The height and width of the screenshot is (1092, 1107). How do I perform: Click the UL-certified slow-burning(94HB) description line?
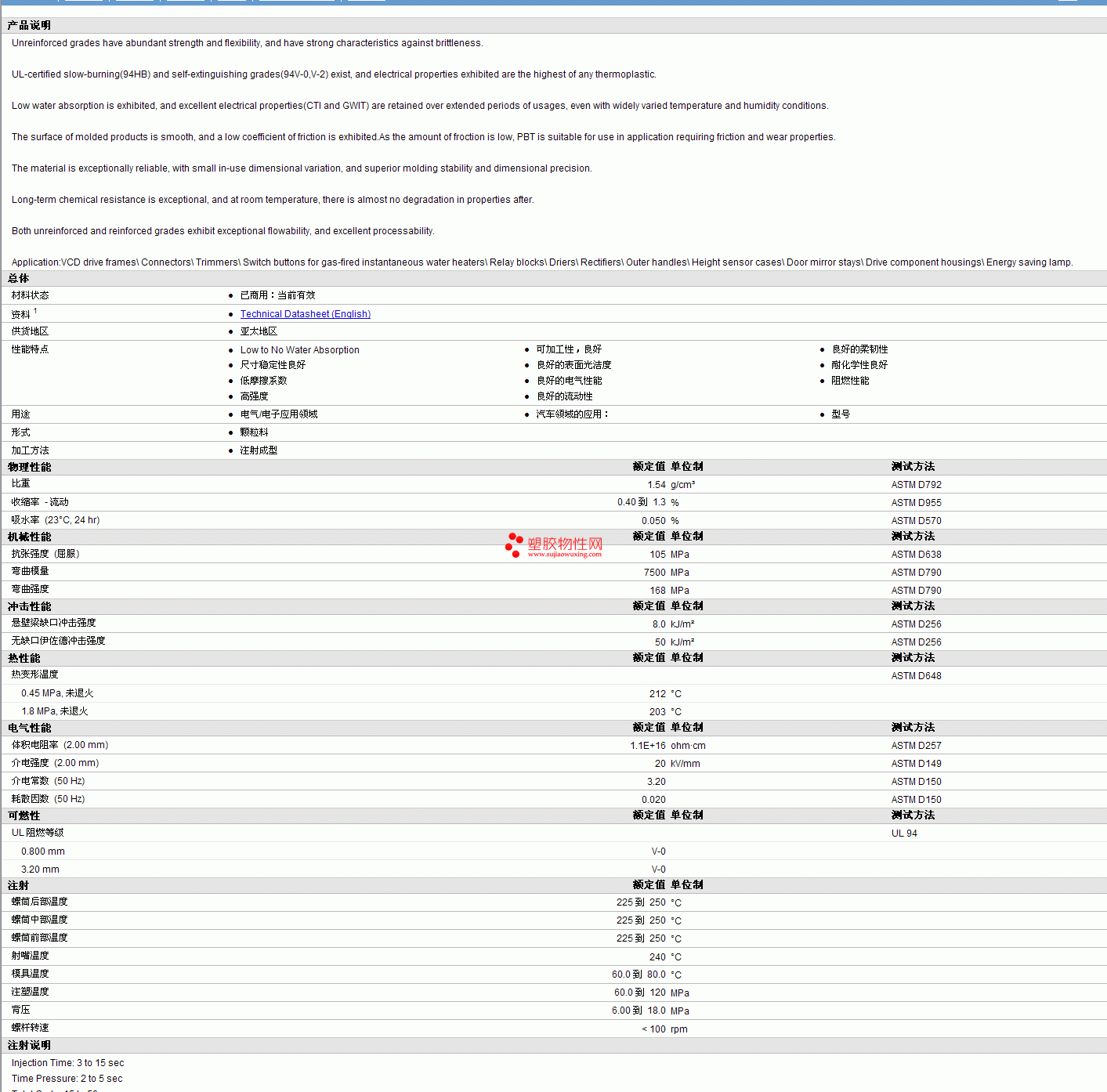point(334,74)
